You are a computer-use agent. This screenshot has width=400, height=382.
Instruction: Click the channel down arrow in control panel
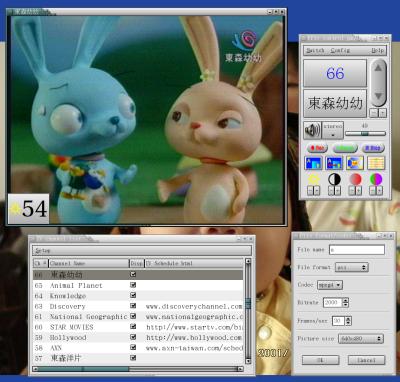pos(378,96)
